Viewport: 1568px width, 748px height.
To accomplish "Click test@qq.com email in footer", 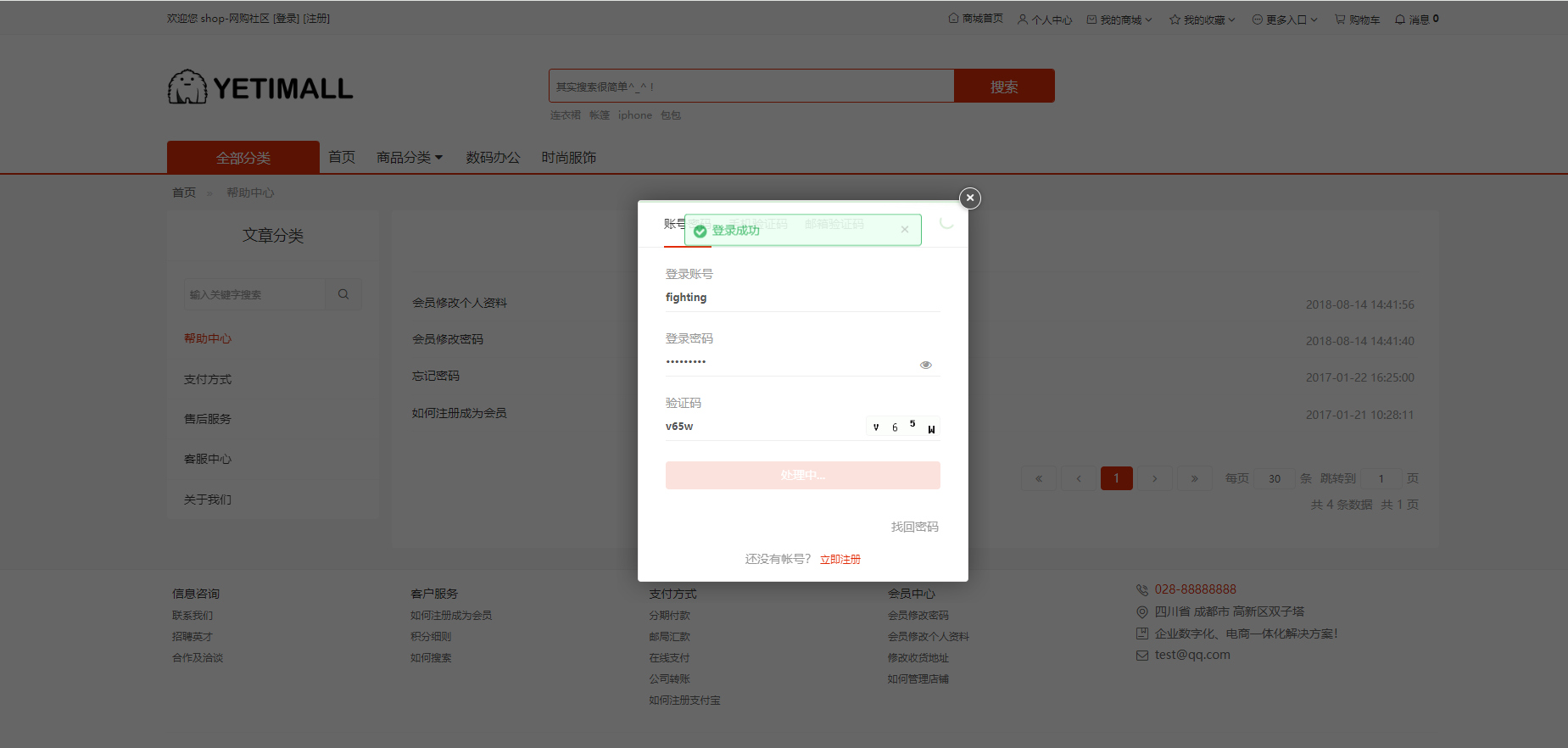I will pos(1192,655).
